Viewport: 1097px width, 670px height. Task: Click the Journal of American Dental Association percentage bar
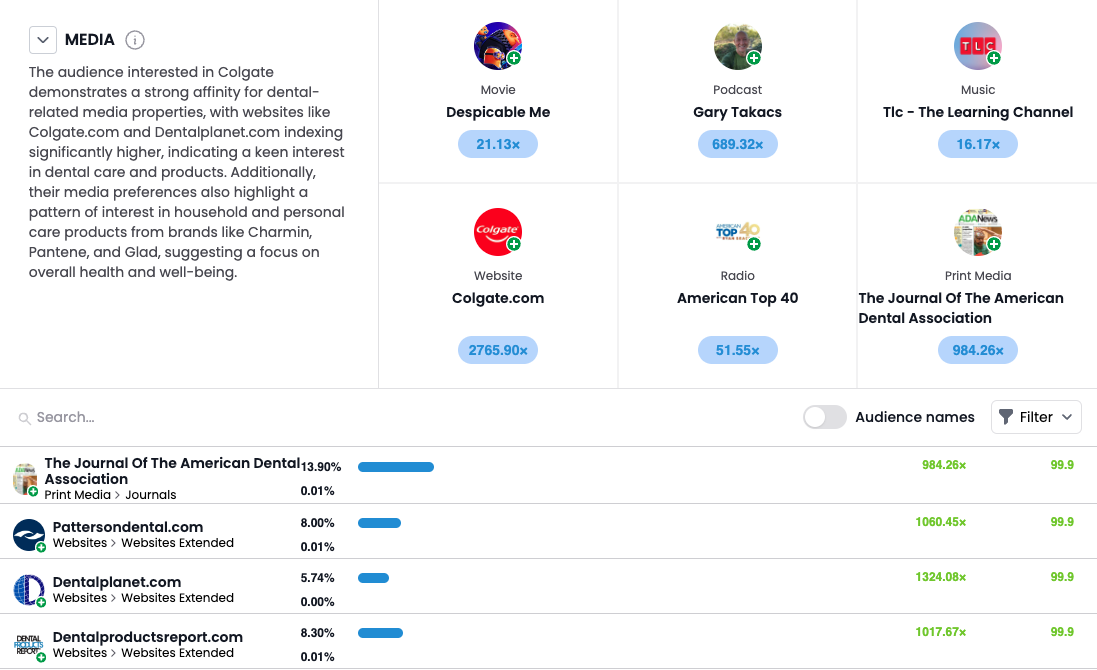click(x=396, y=467)
